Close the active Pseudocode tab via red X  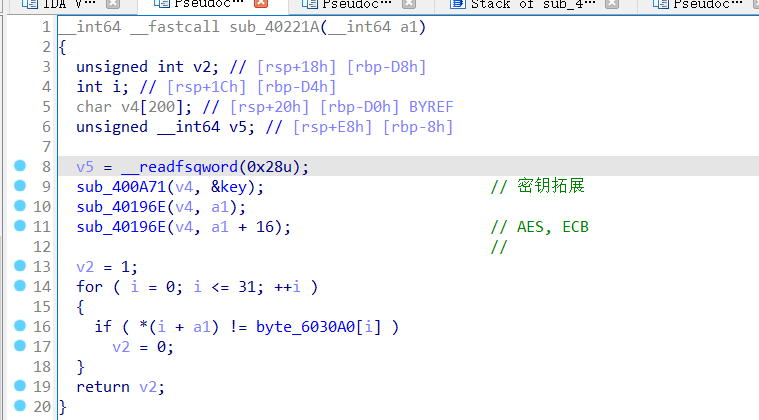[261, 3]
